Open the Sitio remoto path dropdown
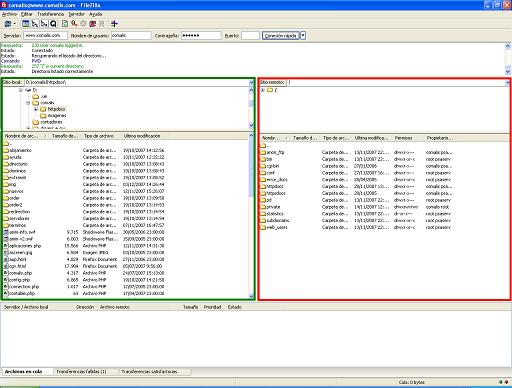The image size is (512, 388). 508,82
